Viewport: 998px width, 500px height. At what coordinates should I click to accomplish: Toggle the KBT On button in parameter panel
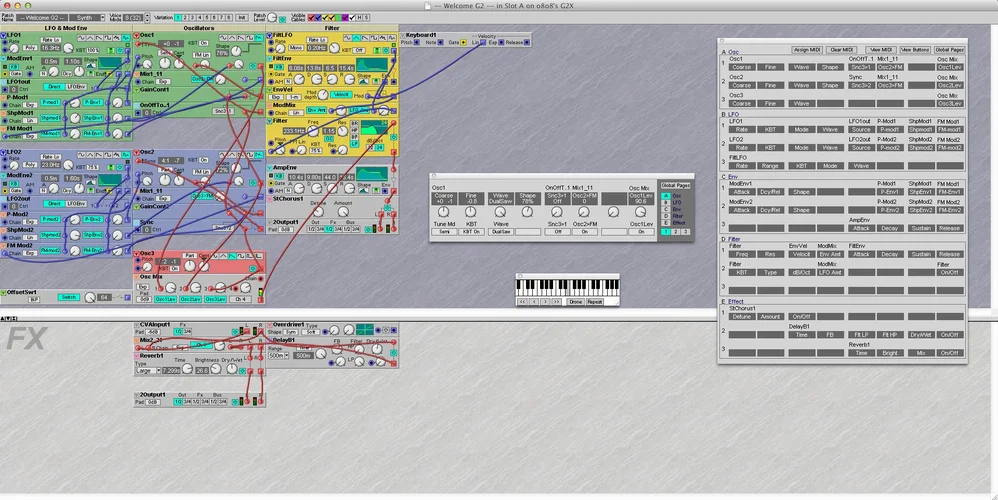[x=472, y=231]
